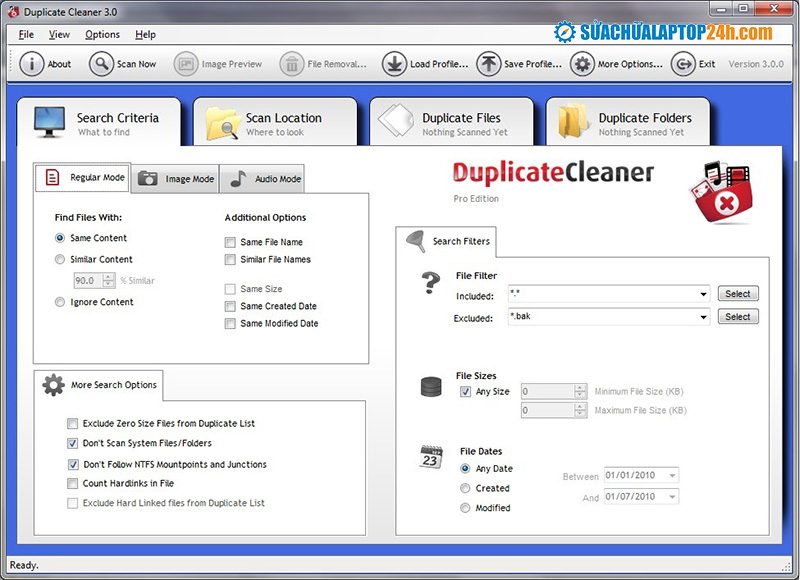Expand the Included file filter dropdown

coord(703,294)
